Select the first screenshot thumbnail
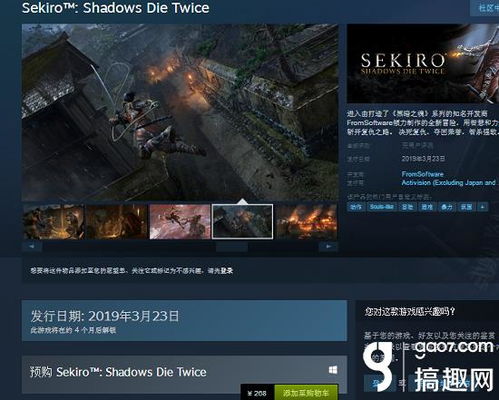 53,222
